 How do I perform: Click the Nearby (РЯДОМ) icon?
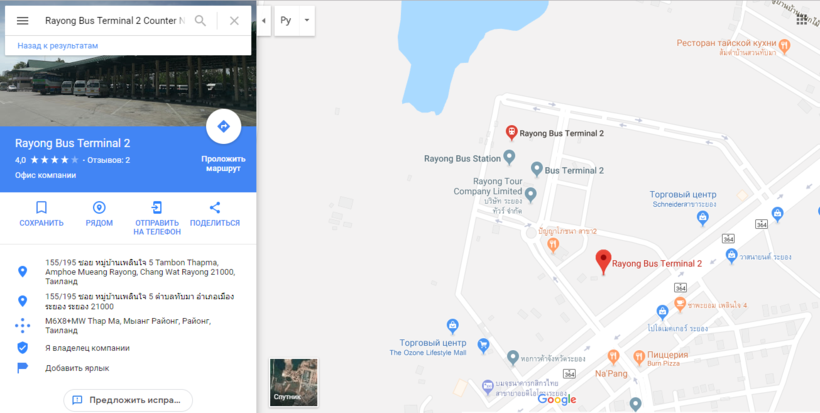(x=99, y=208)
